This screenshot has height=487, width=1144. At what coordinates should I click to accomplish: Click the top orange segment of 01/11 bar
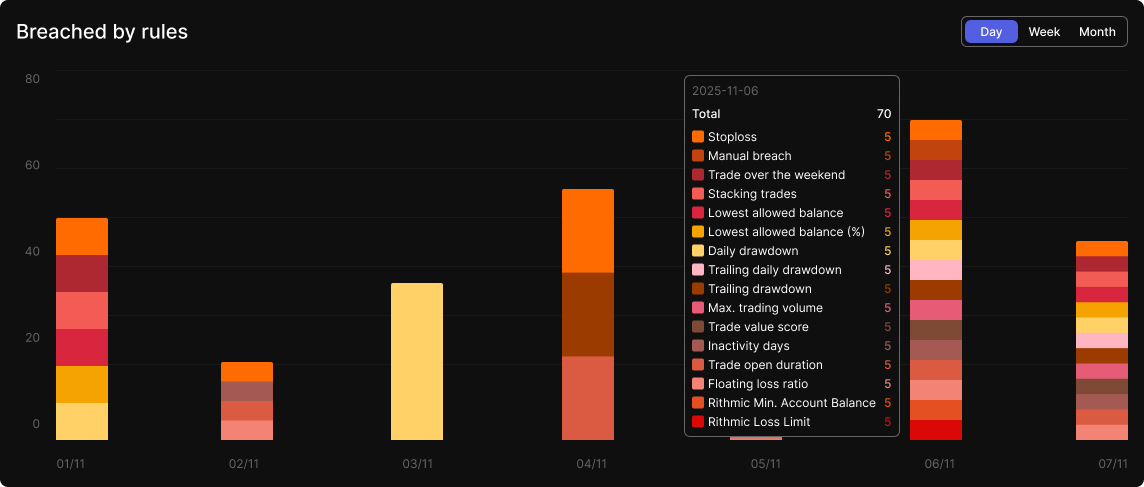(x=82, y=236)
